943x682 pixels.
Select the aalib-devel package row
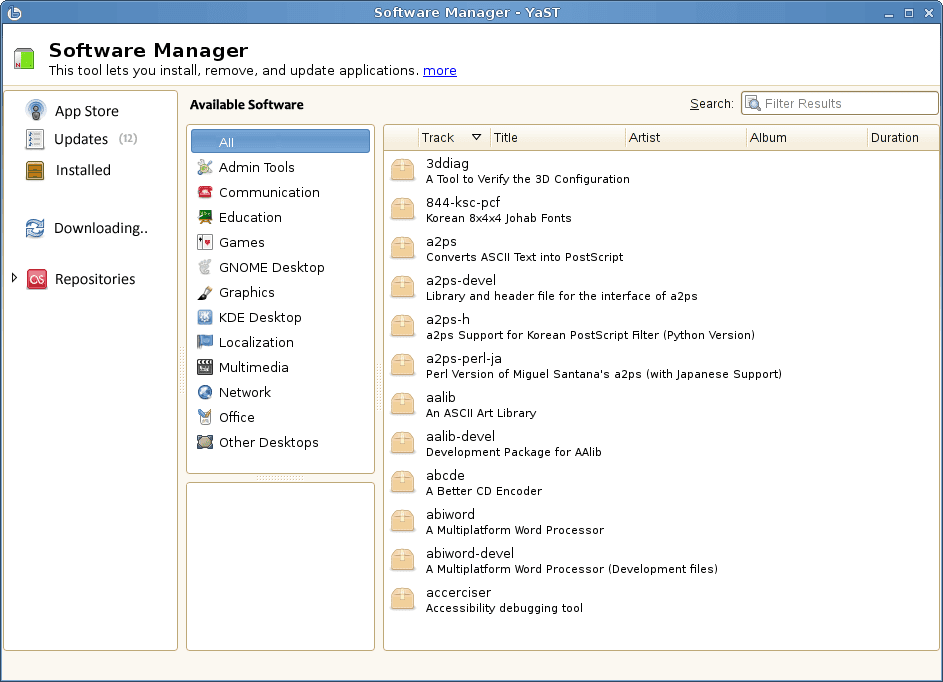[660, 444]
